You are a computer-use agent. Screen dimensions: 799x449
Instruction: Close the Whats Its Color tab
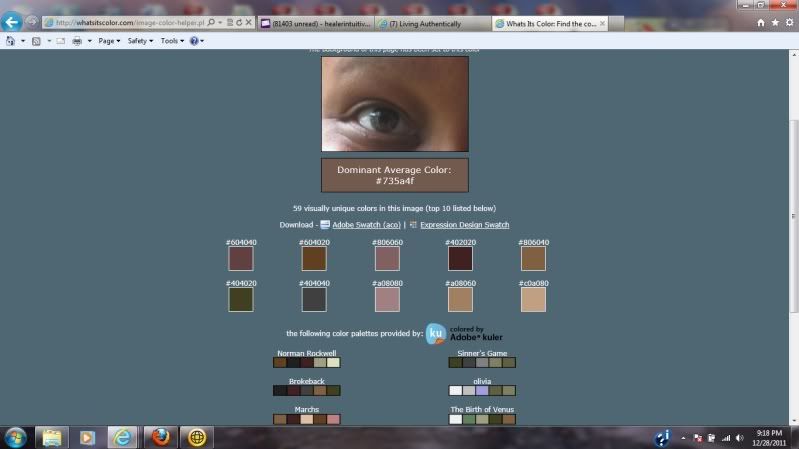(602, 23)
